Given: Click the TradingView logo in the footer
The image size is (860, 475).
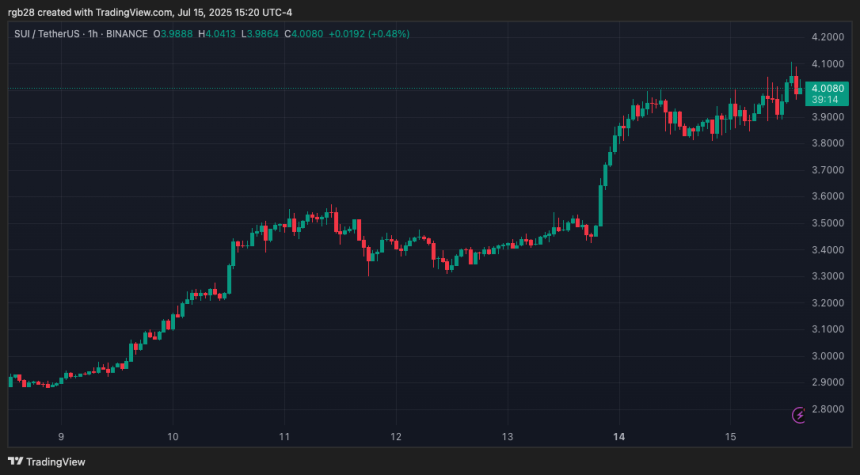Looking at the screenshot, I should [x=46, y=461].
